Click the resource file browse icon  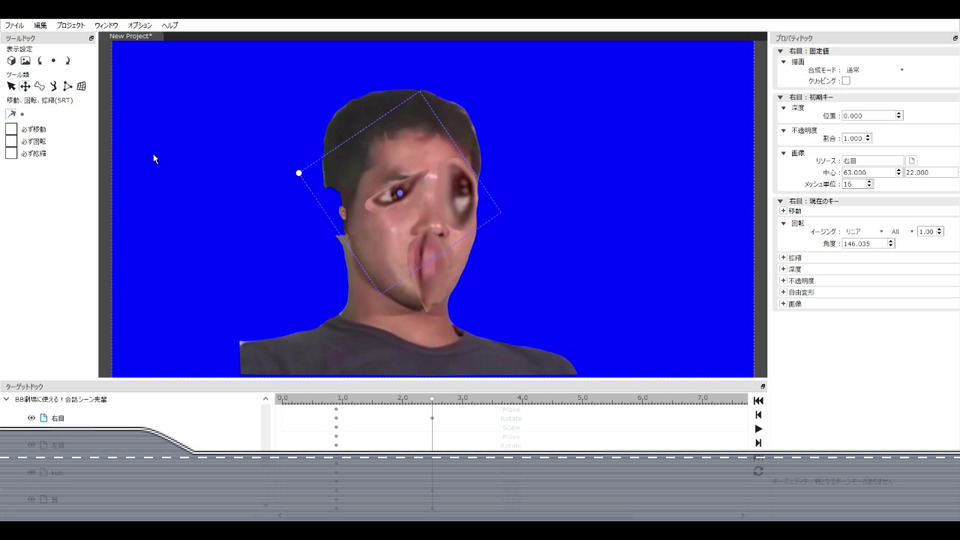coord(912,160)
